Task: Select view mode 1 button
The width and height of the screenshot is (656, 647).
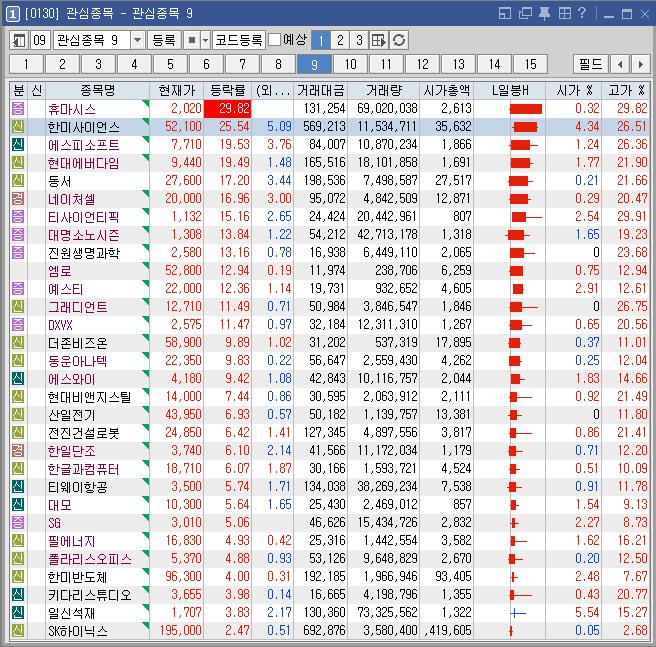Action: (321, 41)
